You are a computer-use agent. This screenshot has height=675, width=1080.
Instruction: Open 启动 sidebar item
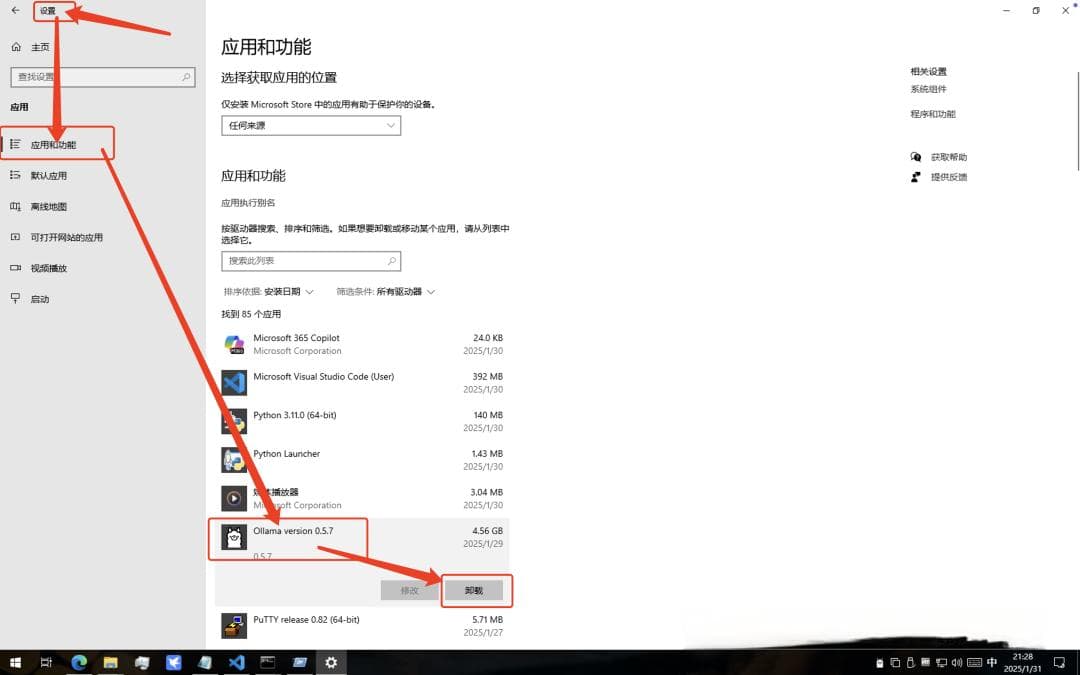(39, 299)
